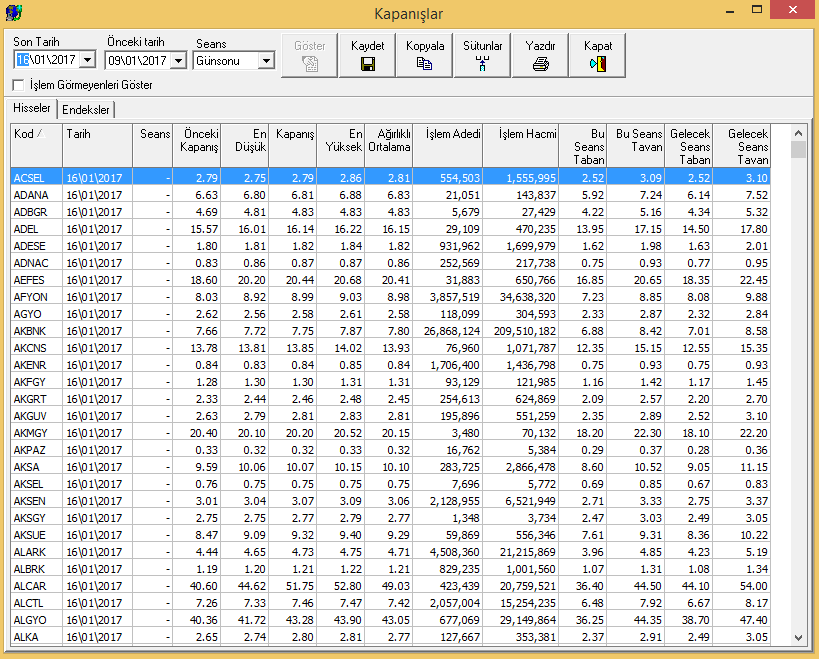Viewport: 819px width, 659px height.
Task: Sort by the Kod column header
Action: coord(37,146)
